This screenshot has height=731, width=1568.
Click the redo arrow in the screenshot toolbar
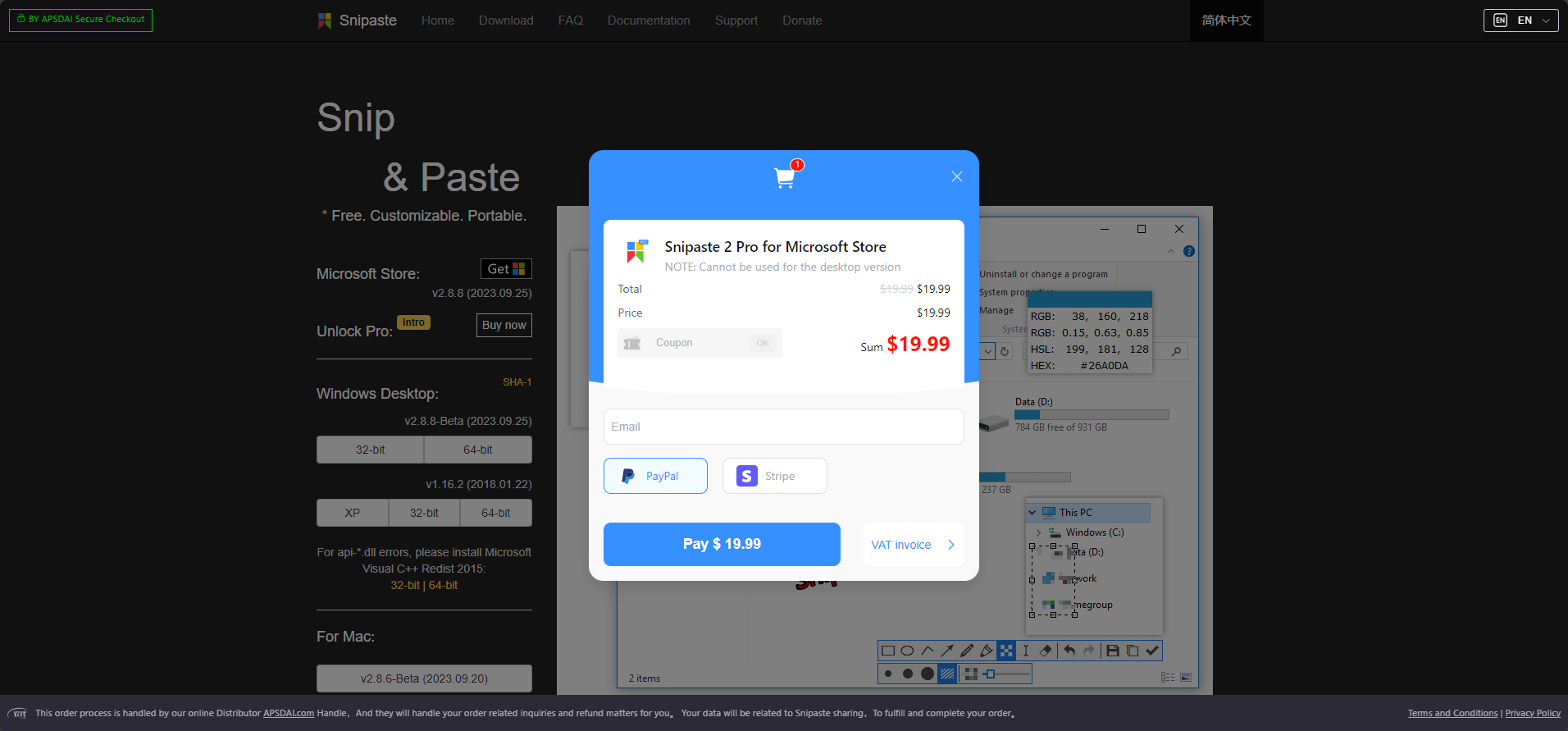pyautogui.click(x=1089, y=651)
